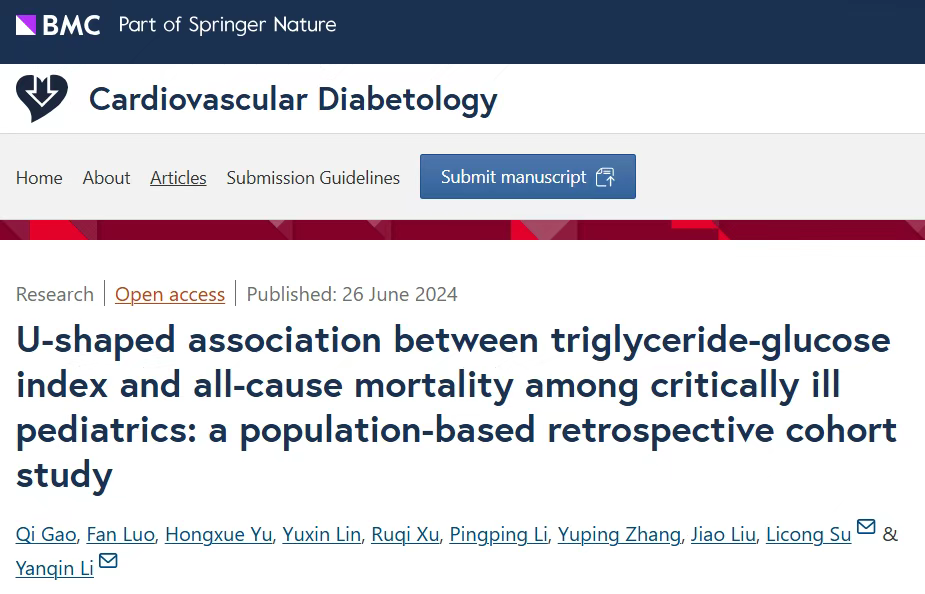
Task: Click the email envelope icon beside Yanqin Li
Action: [108, 560]
